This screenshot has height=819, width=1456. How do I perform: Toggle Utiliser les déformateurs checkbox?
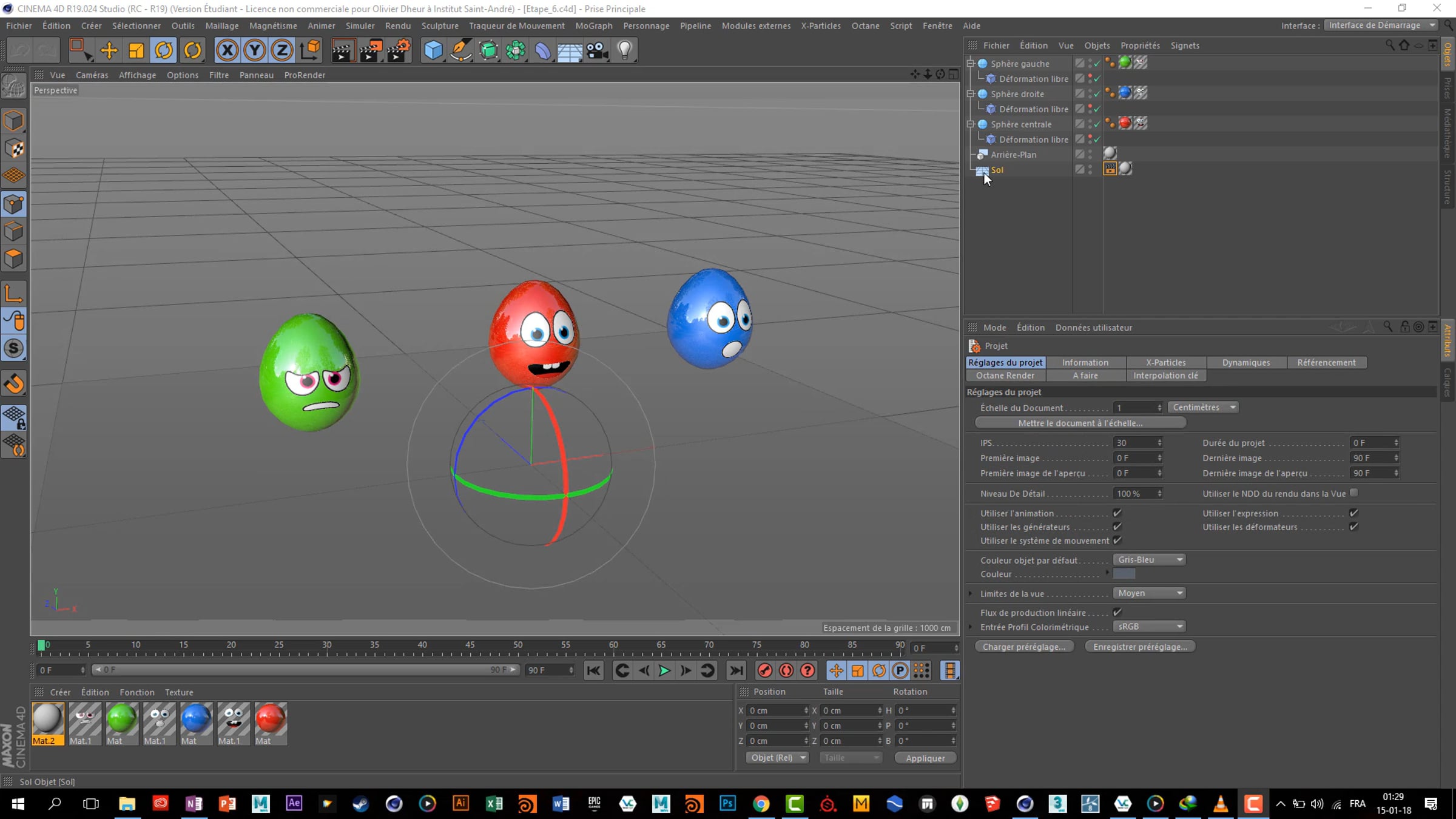point(1353,527)
